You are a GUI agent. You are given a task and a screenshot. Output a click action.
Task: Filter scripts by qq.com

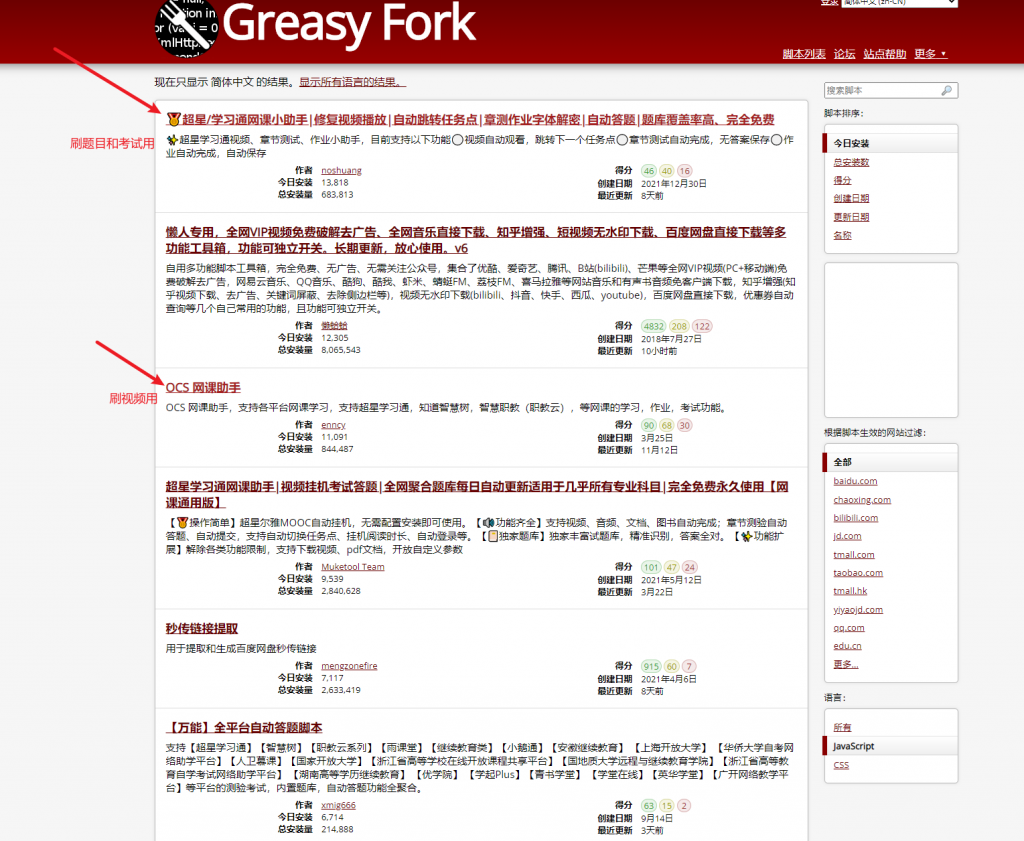pyautogui.click(x=849, y=627)
